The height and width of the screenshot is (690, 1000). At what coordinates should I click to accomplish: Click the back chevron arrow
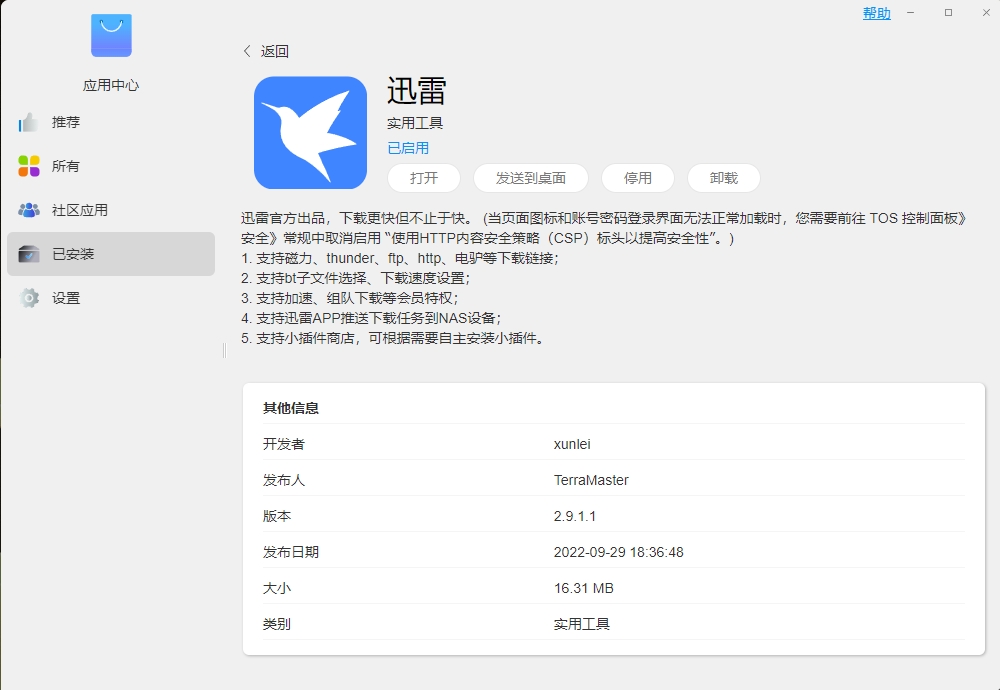click(x=247, y=51)
